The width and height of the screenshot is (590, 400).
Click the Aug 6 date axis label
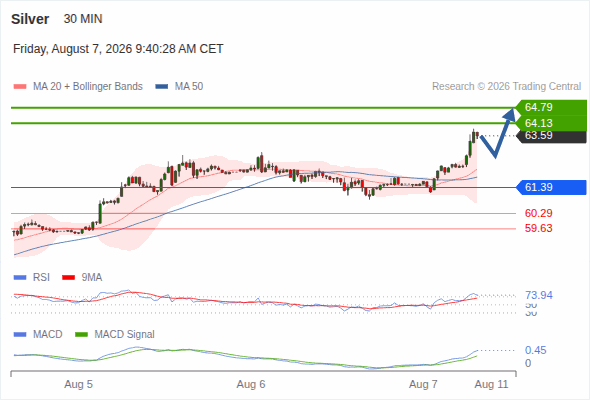click(251, 384)
